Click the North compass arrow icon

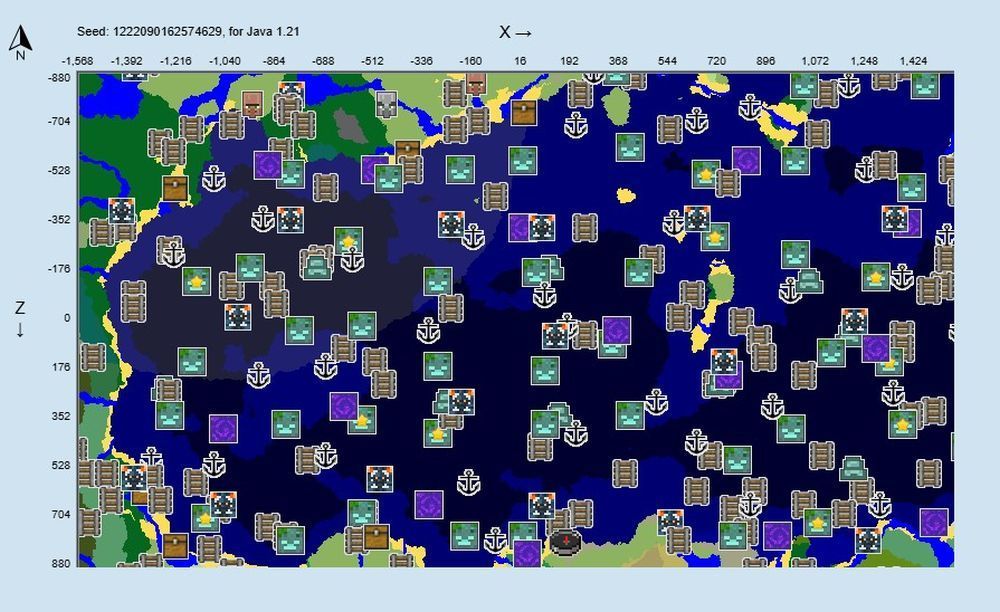[x=20, y=40]
